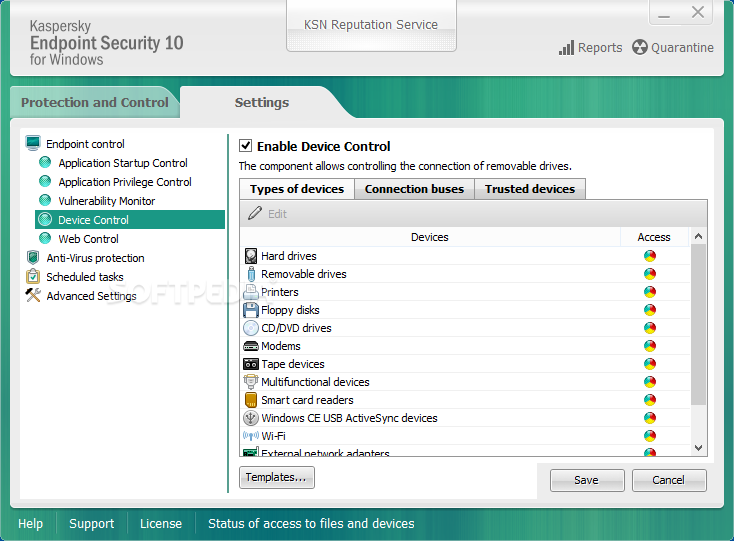
Task: Click the Quarantine radiation icon
Action: click(639, 48)
